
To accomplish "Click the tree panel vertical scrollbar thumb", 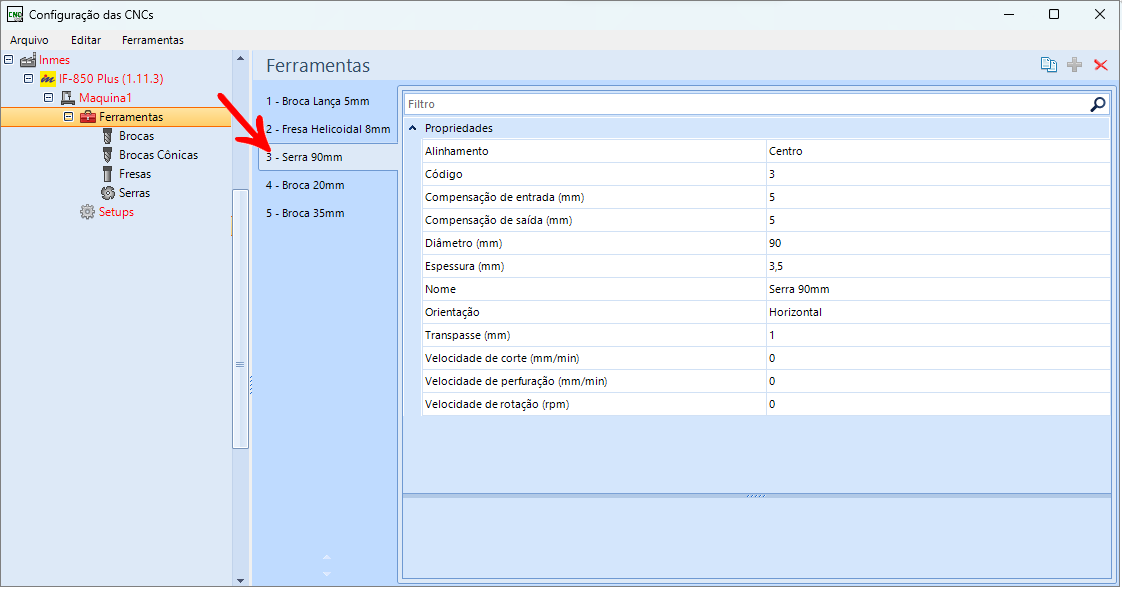I will pyautogui.click(x=240, y=319).
